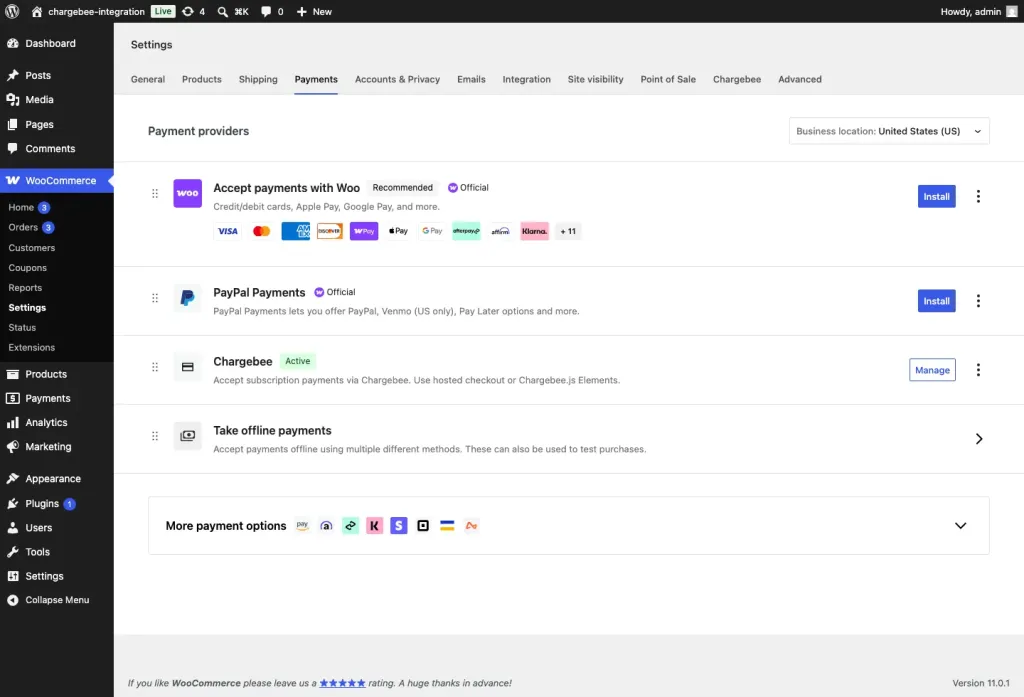The width and height of the screenshot is (1024, 697).
Task: Switch to the General settings tab
Action: pos(148,79)
